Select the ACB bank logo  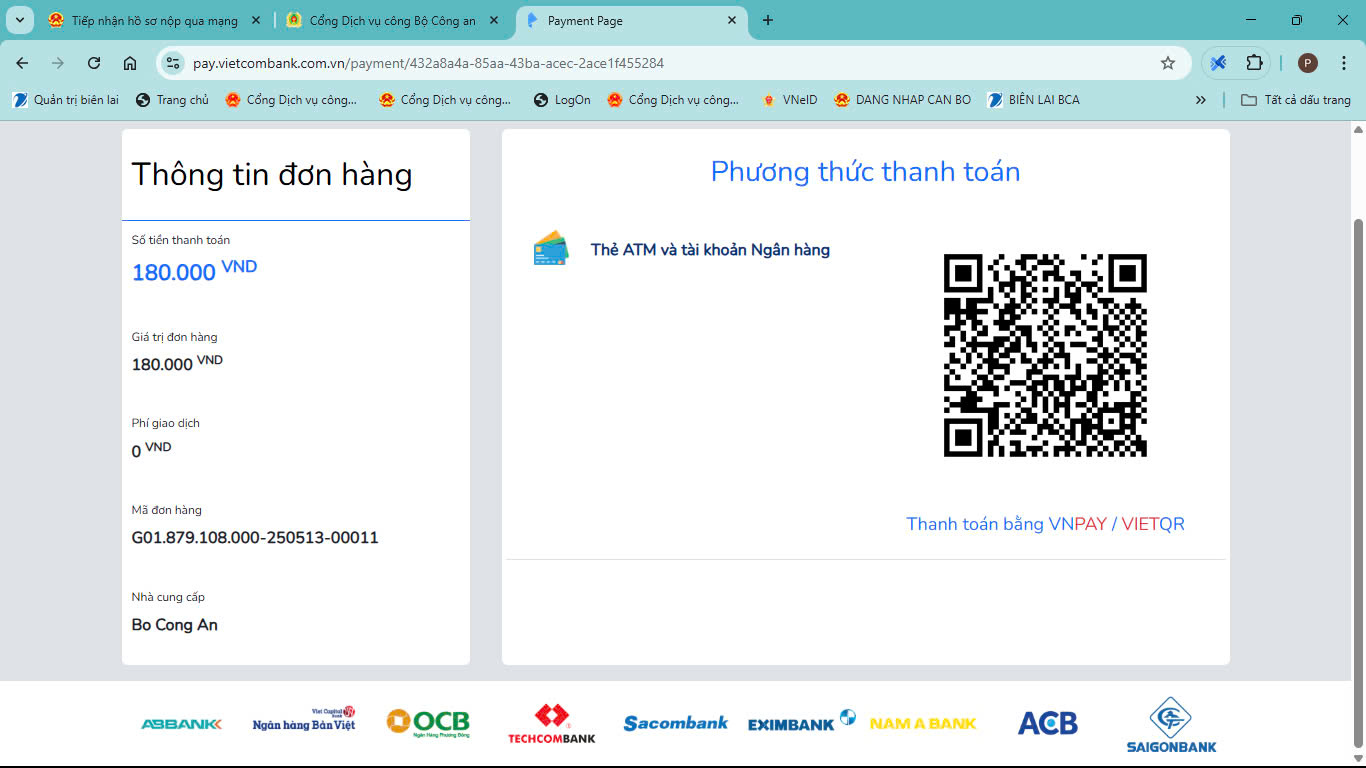click(x=1047, y=723)
